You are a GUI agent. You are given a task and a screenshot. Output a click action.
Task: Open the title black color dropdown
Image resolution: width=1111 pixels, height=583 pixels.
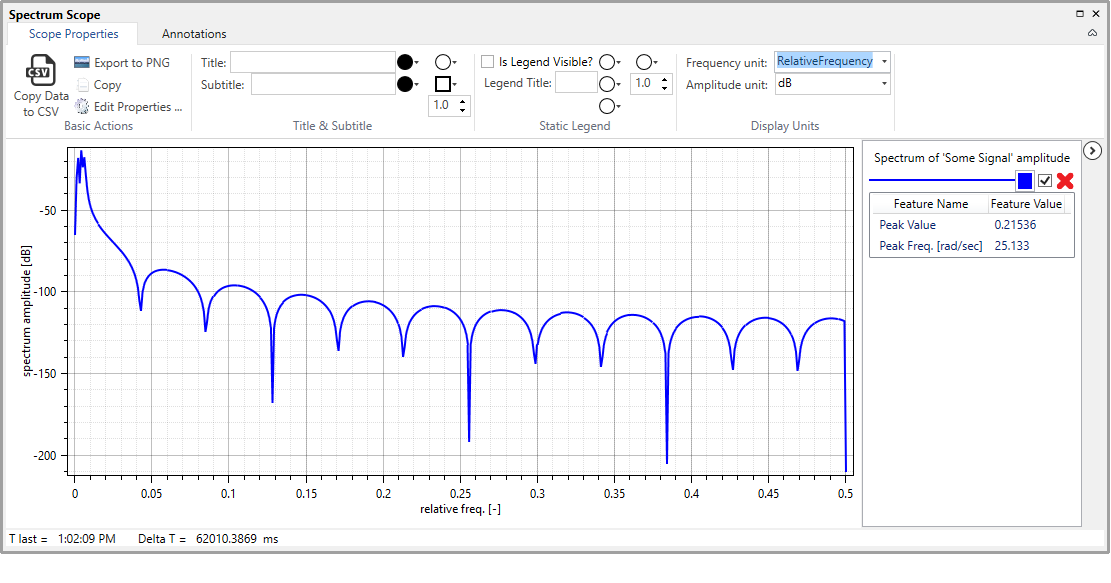coord(407,62)
